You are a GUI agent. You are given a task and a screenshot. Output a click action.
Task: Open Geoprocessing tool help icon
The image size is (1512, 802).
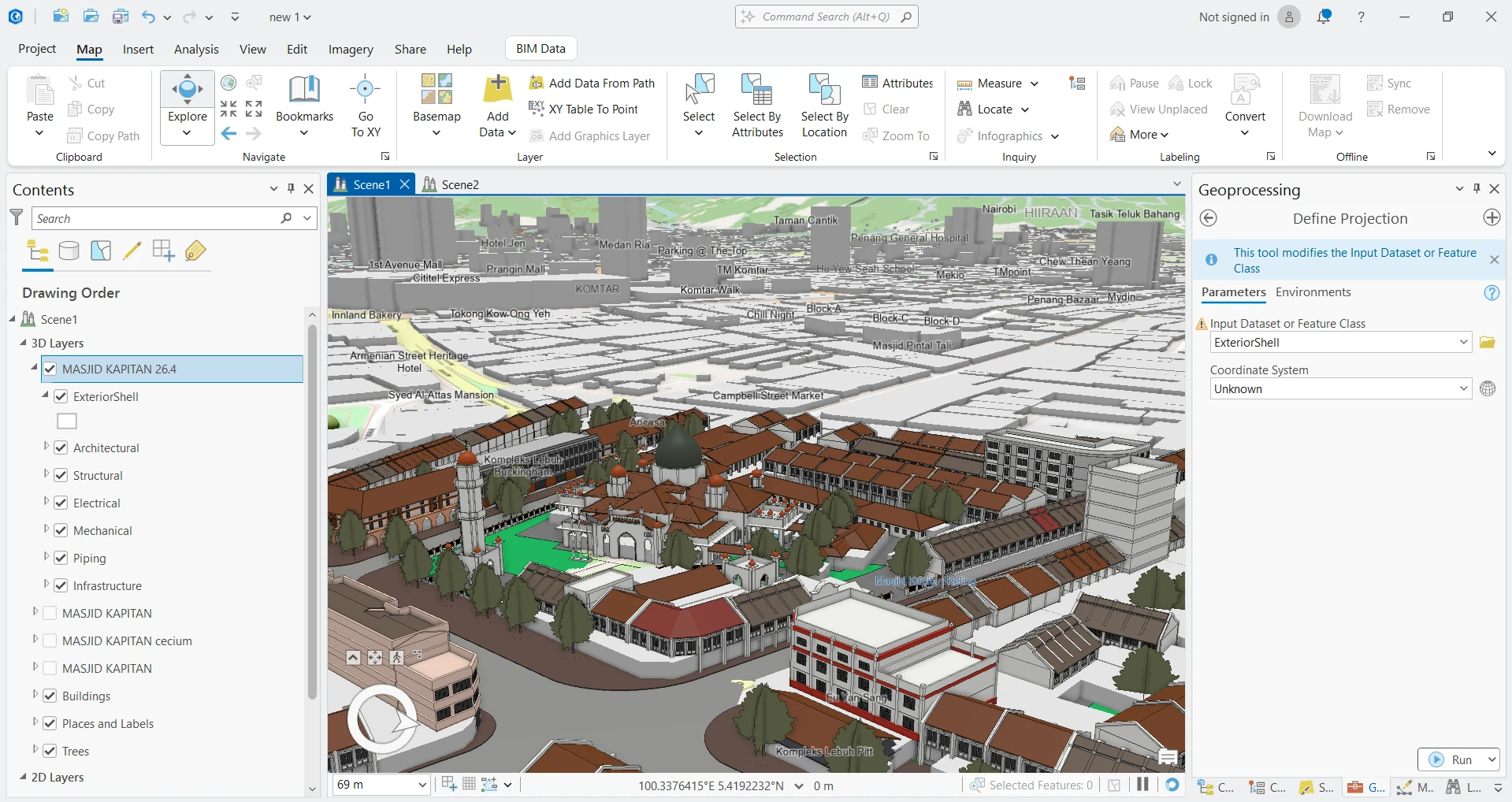1492,292
